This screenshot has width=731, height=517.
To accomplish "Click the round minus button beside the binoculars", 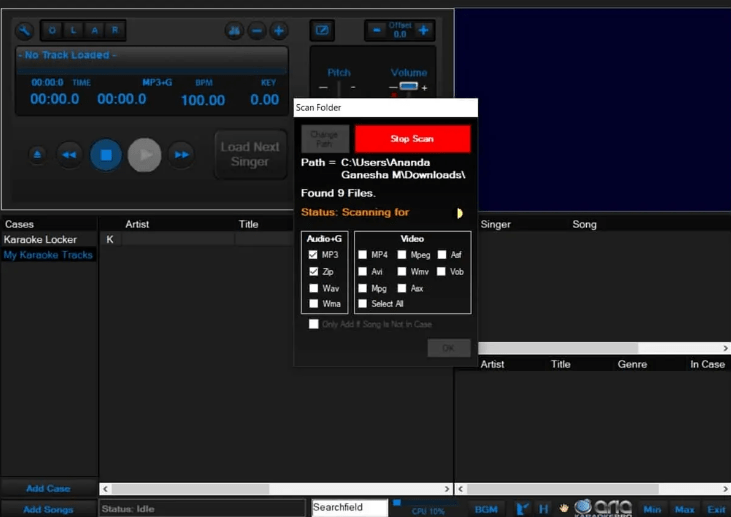I will (x=256, y=31).
